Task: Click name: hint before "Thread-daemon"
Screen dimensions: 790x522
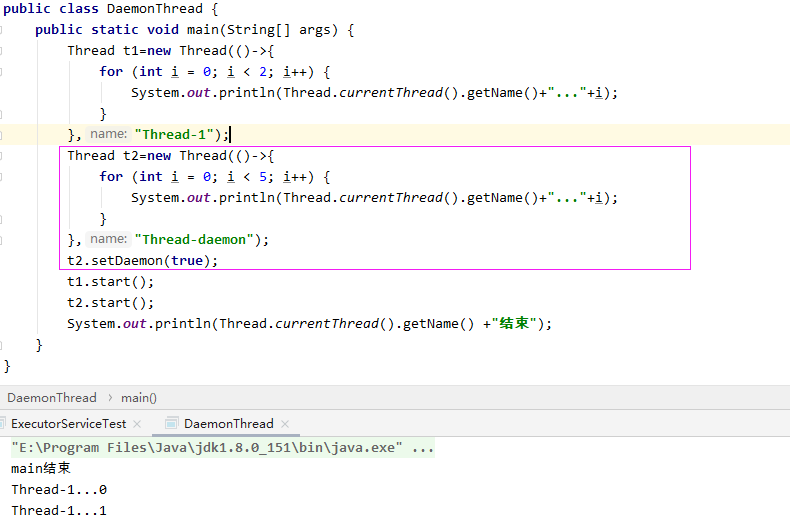Action: pos(108,239)
